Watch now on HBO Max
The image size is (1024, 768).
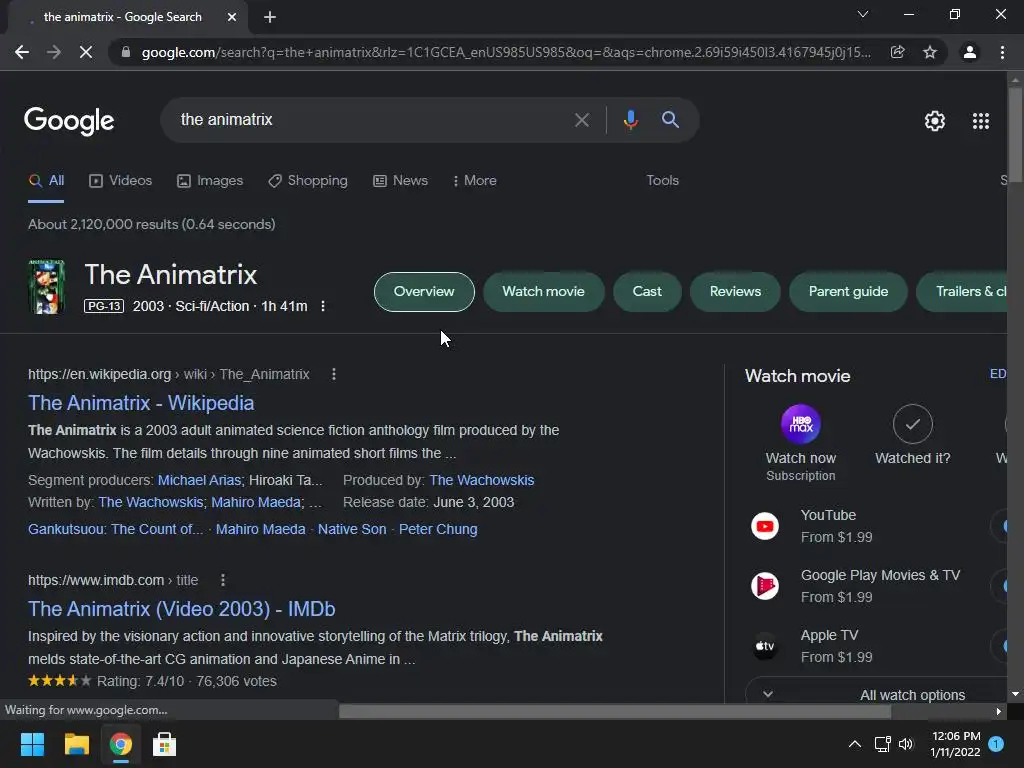[801, 443]
